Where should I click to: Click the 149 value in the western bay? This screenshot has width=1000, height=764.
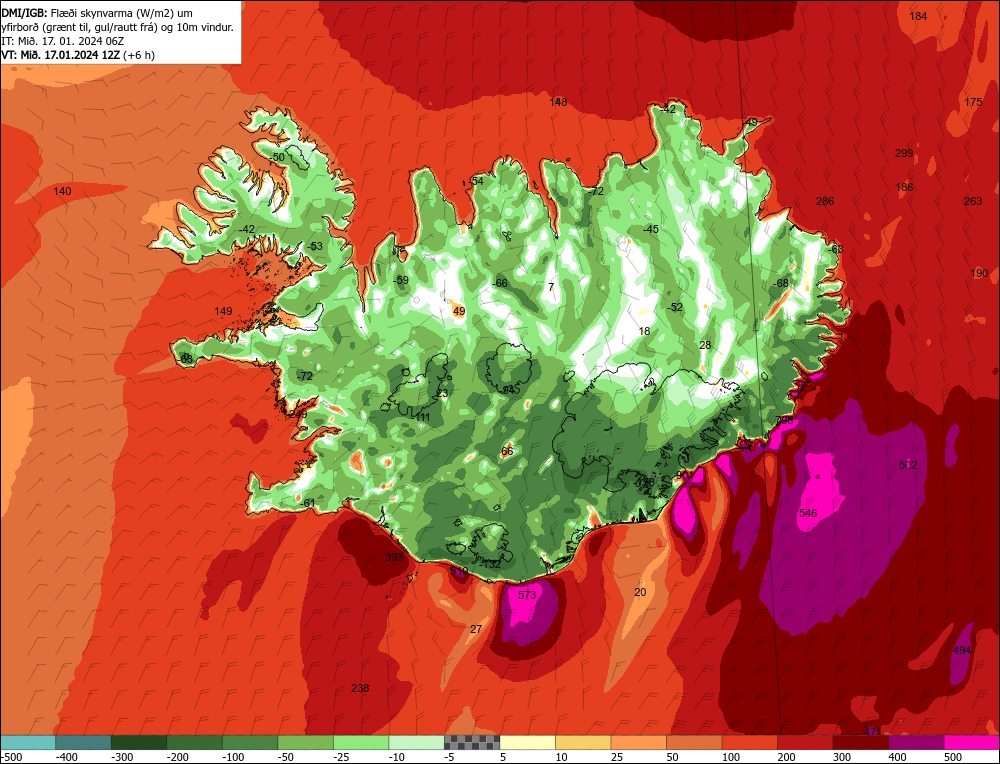point(223,311)
